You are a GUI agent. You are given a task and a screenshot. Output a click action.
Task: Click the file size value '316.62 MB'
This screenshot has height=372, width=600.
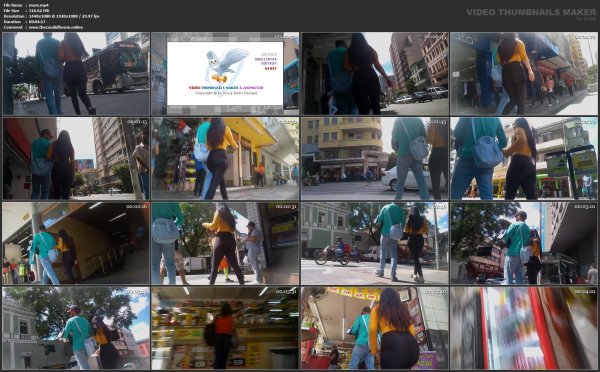(x=40, y=11)
